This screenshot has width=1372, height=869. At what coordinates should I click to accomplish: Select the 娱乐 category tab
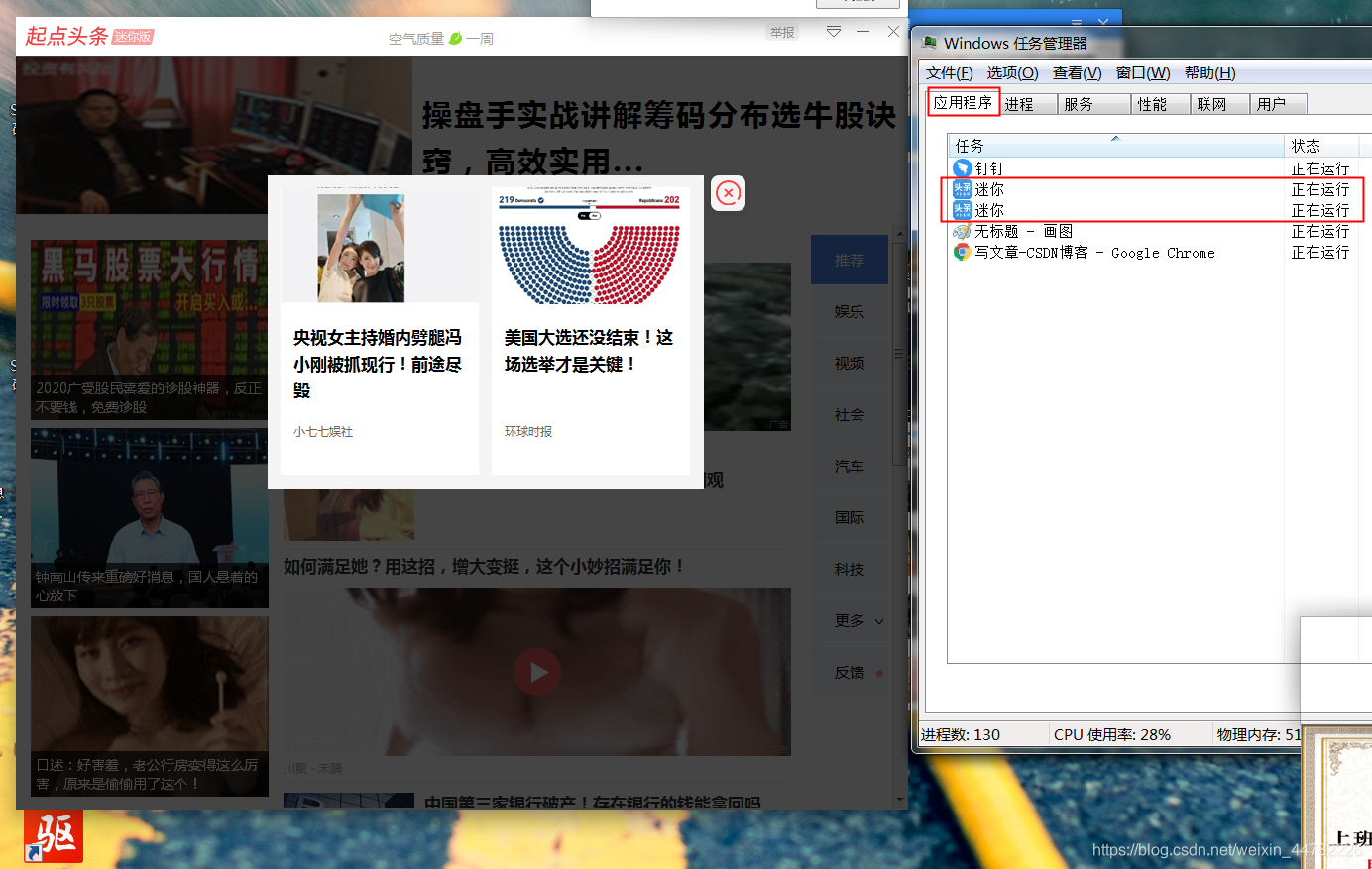850,311
